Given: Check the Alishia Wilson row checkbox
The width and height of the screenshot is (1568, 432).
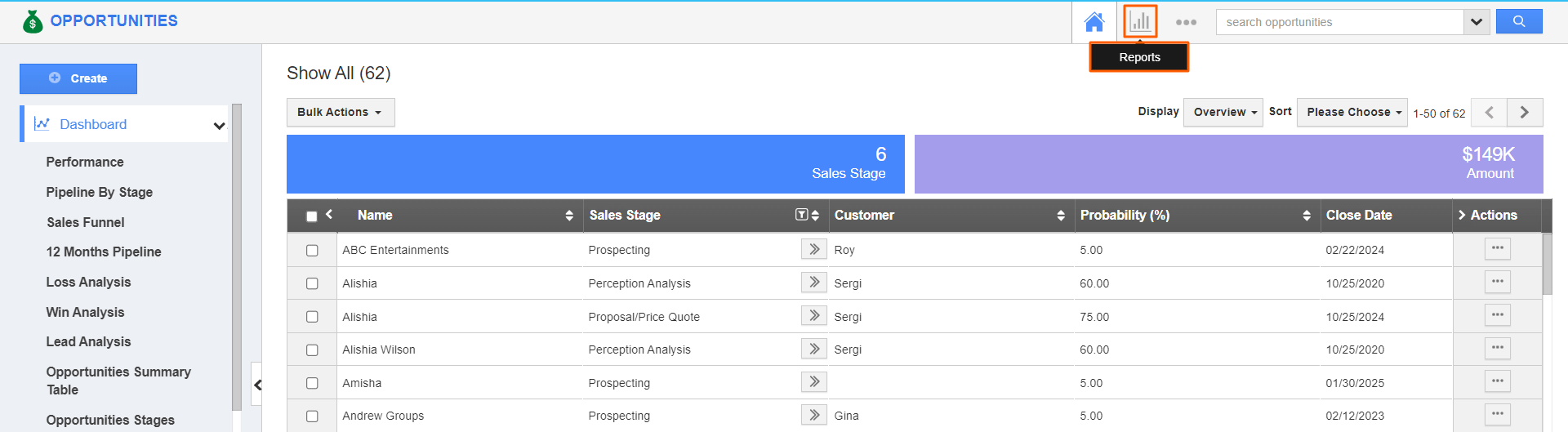Looking at the screenshot, I should coord(312,350).
